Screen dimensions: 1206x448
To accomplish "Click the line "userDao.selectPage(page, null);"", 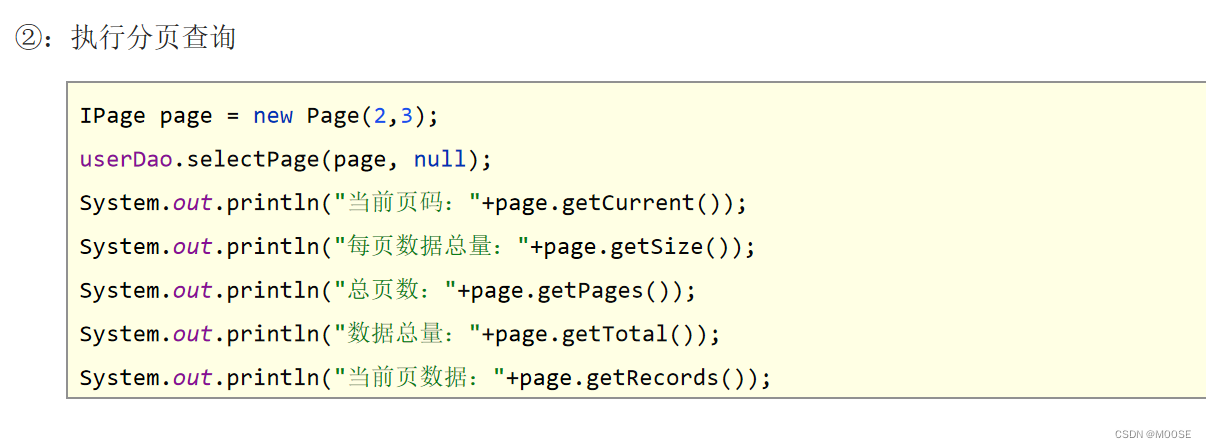I will coord(286,159).
